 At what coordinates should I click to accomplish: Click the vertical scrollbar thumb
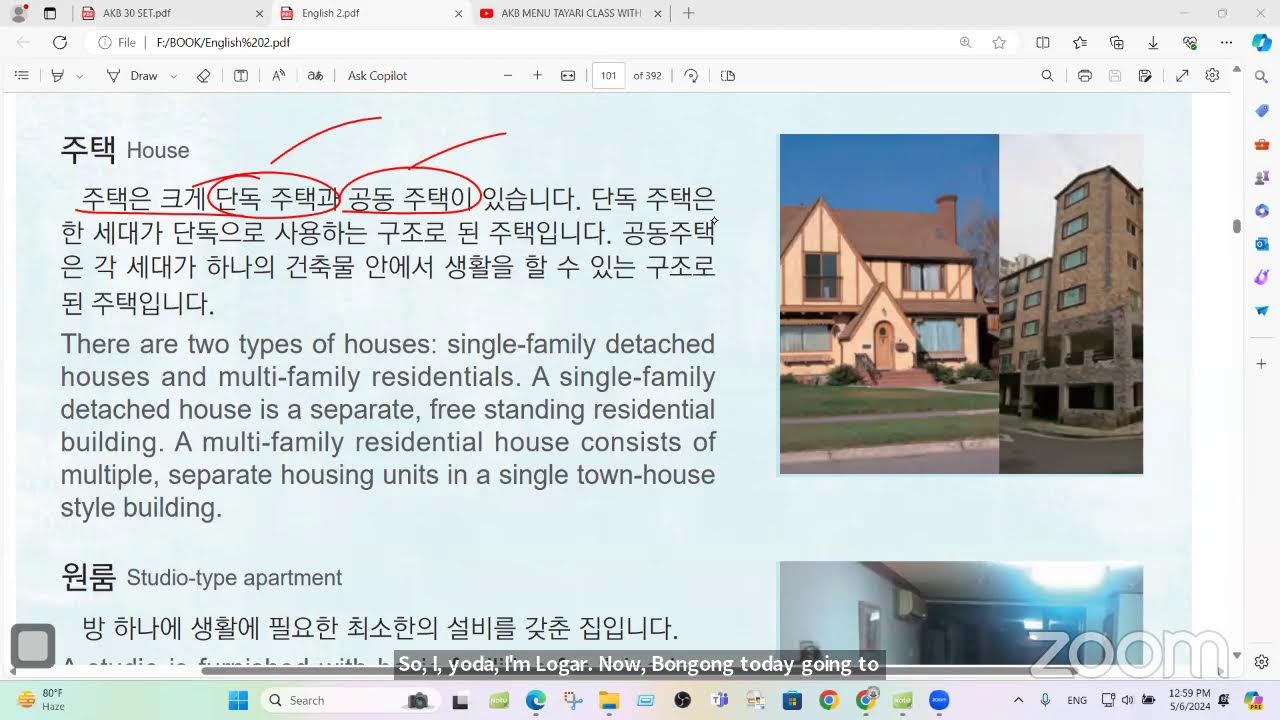1237,227
